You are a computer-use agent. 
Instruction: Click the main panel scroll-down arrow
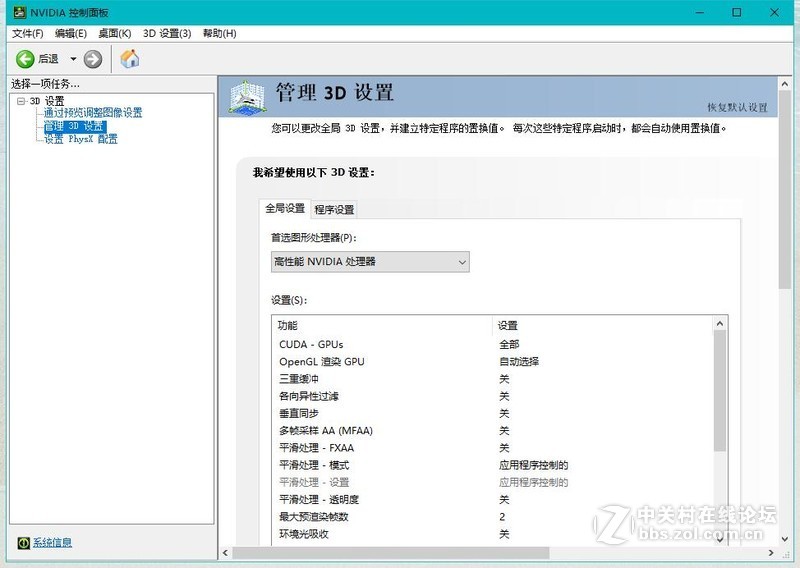(785, 539)
